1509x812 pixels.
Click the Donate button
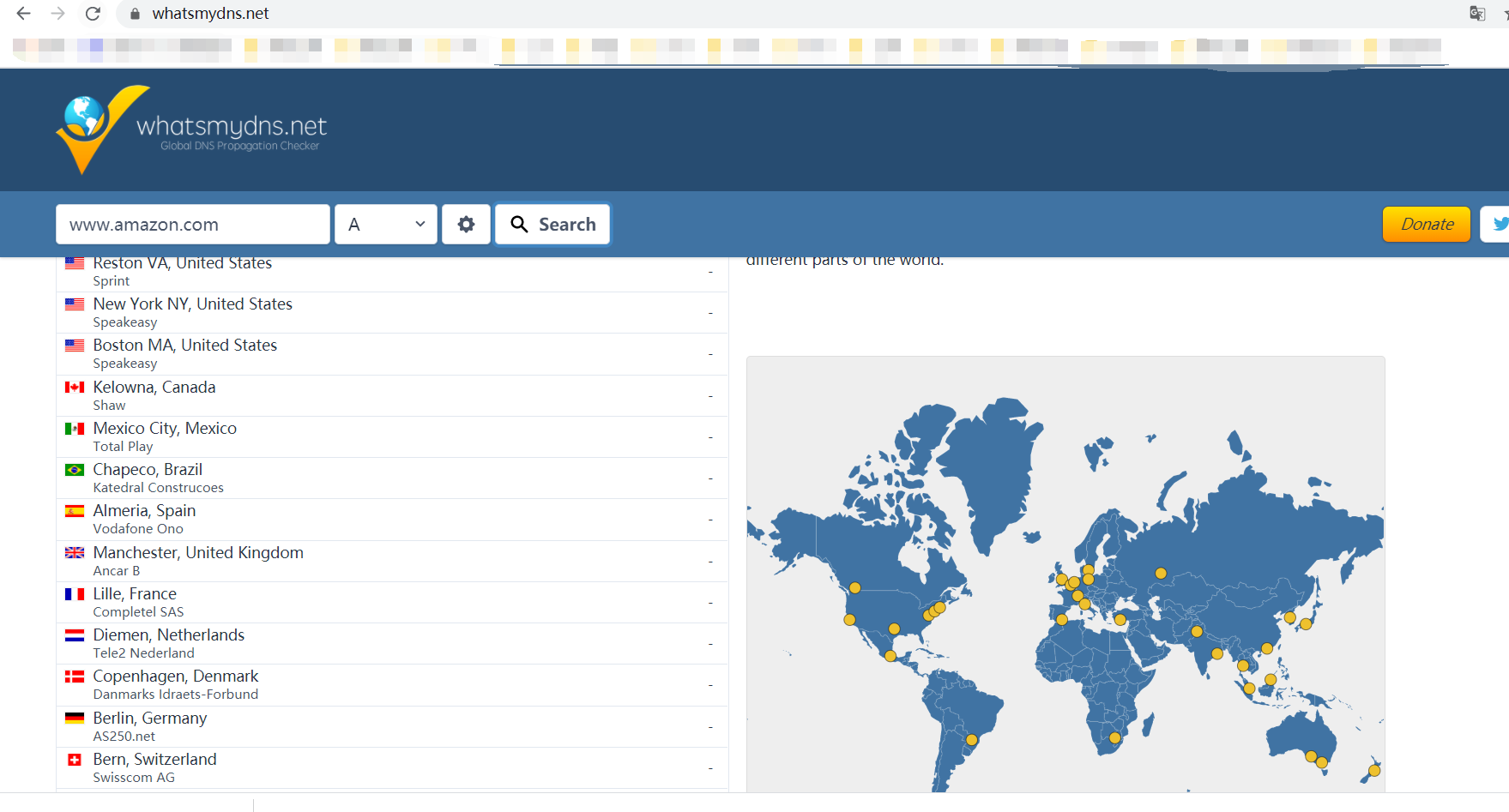point(1427,224)
